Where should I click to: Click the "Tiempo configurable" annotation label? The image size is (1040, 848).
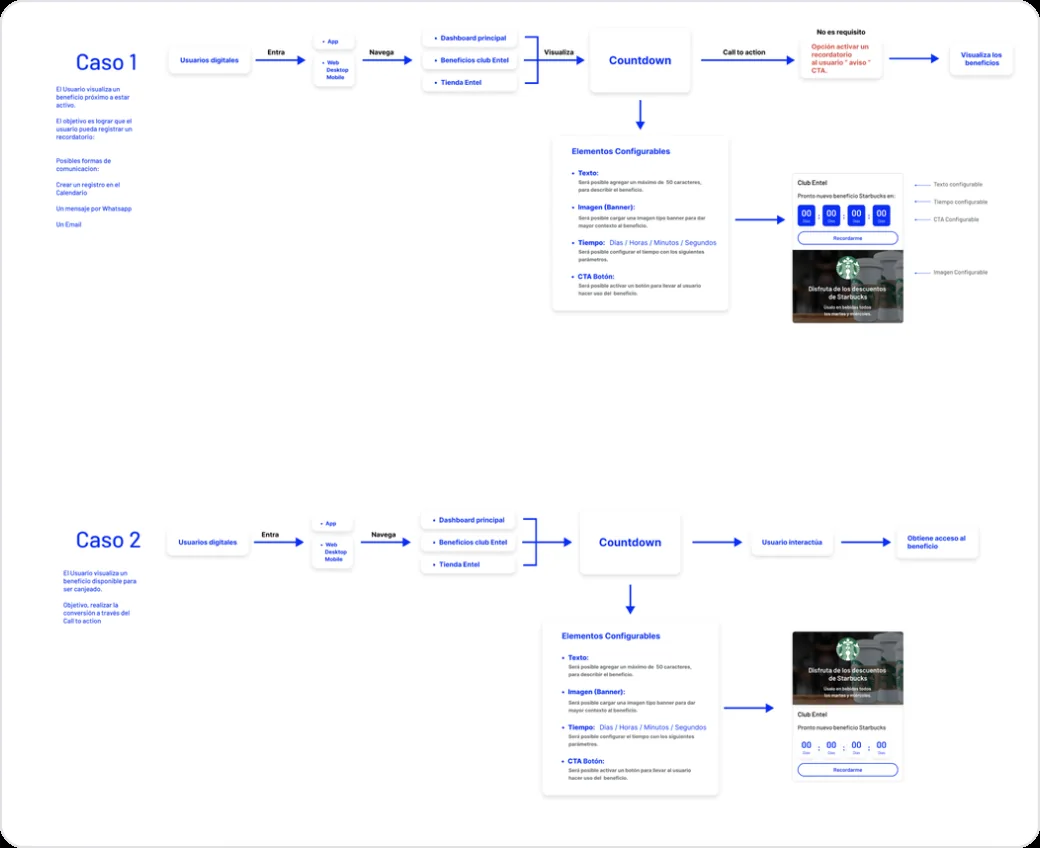[x=960, y=202]
